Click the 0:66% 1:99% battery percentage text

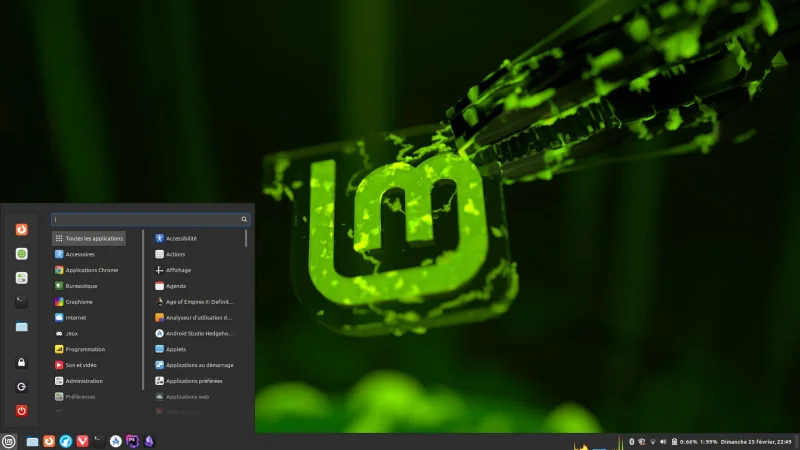point(698,442)
